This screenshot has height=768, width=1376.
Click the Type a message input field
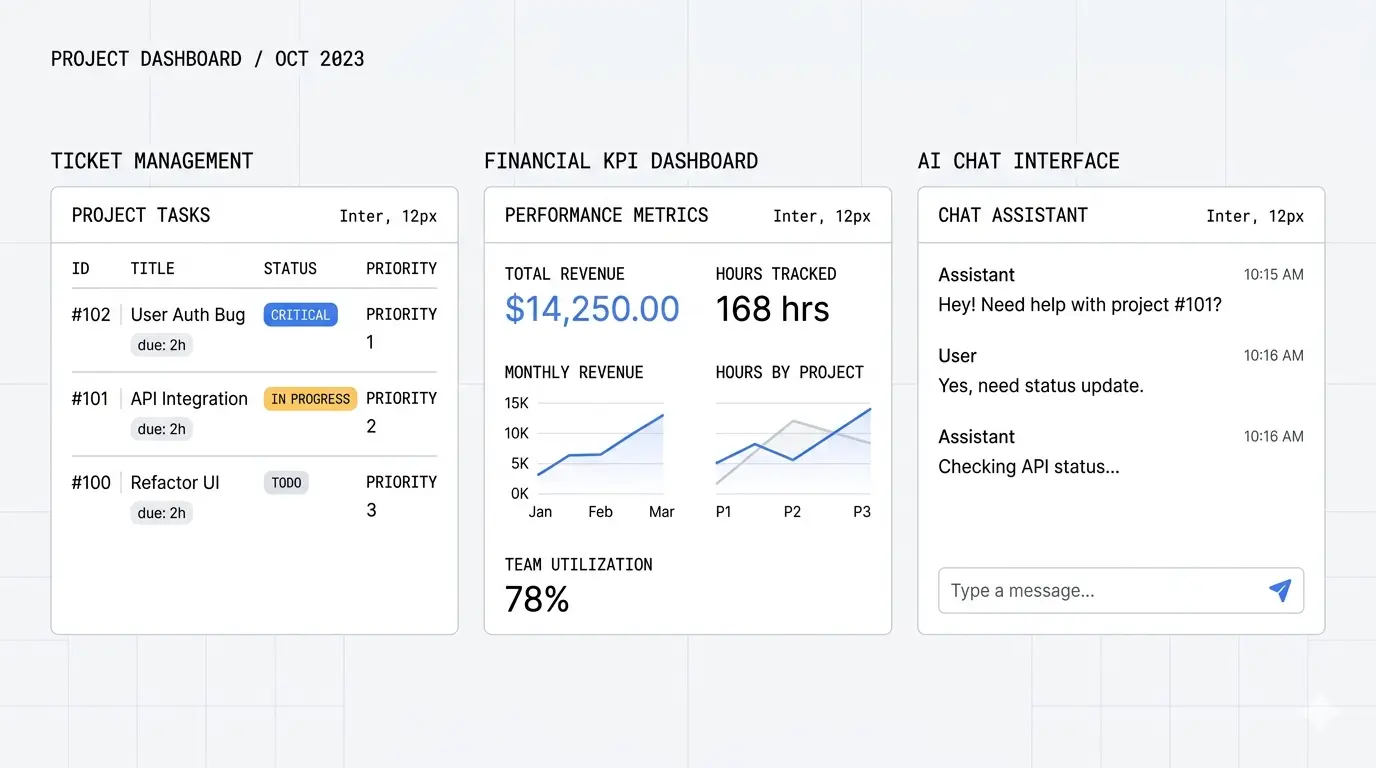point(1121,590)
